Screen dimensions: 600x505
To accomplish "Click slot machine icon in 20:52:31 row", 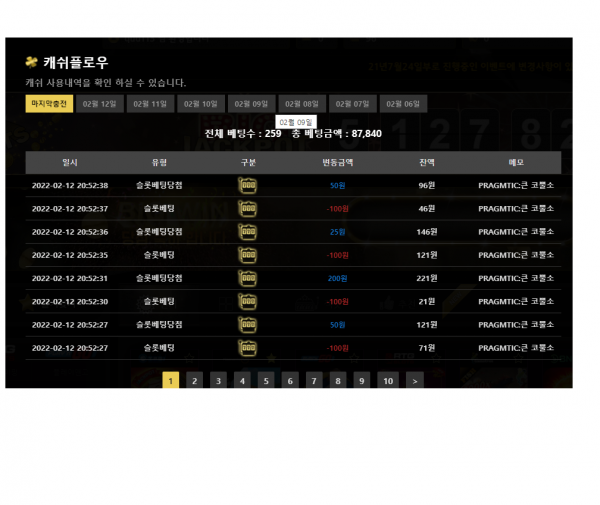I will 248,279.
